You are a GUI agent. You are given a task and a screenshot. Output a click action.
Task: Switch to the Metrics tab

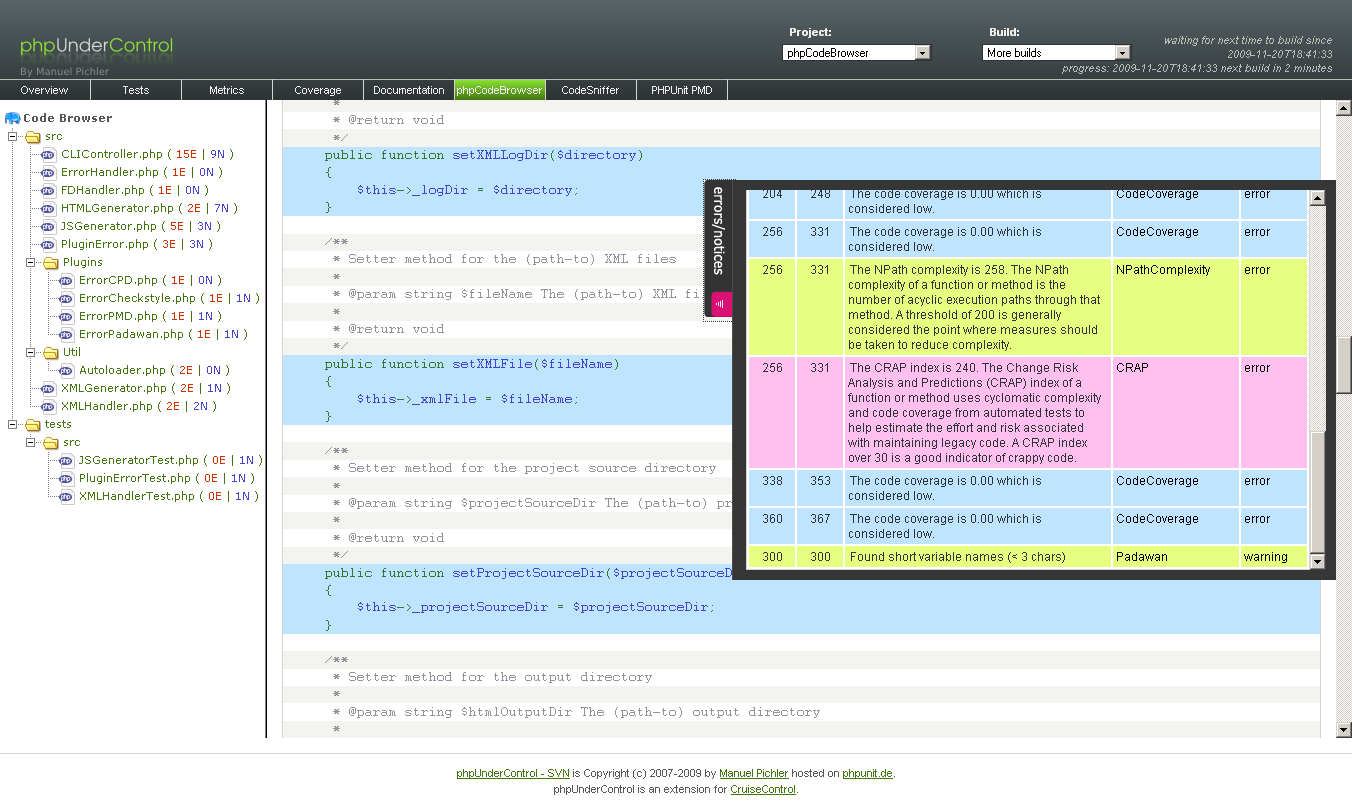pos(227,90)
